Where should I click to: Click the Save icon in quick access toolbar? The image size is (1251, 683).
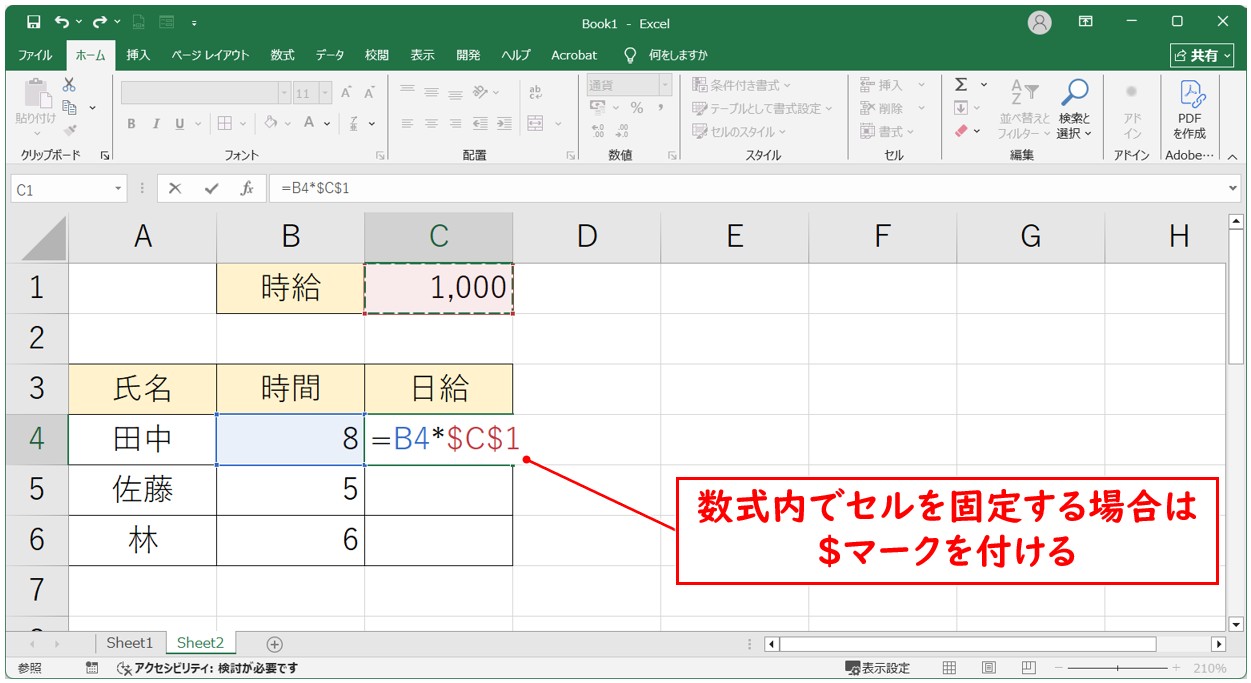33,22
